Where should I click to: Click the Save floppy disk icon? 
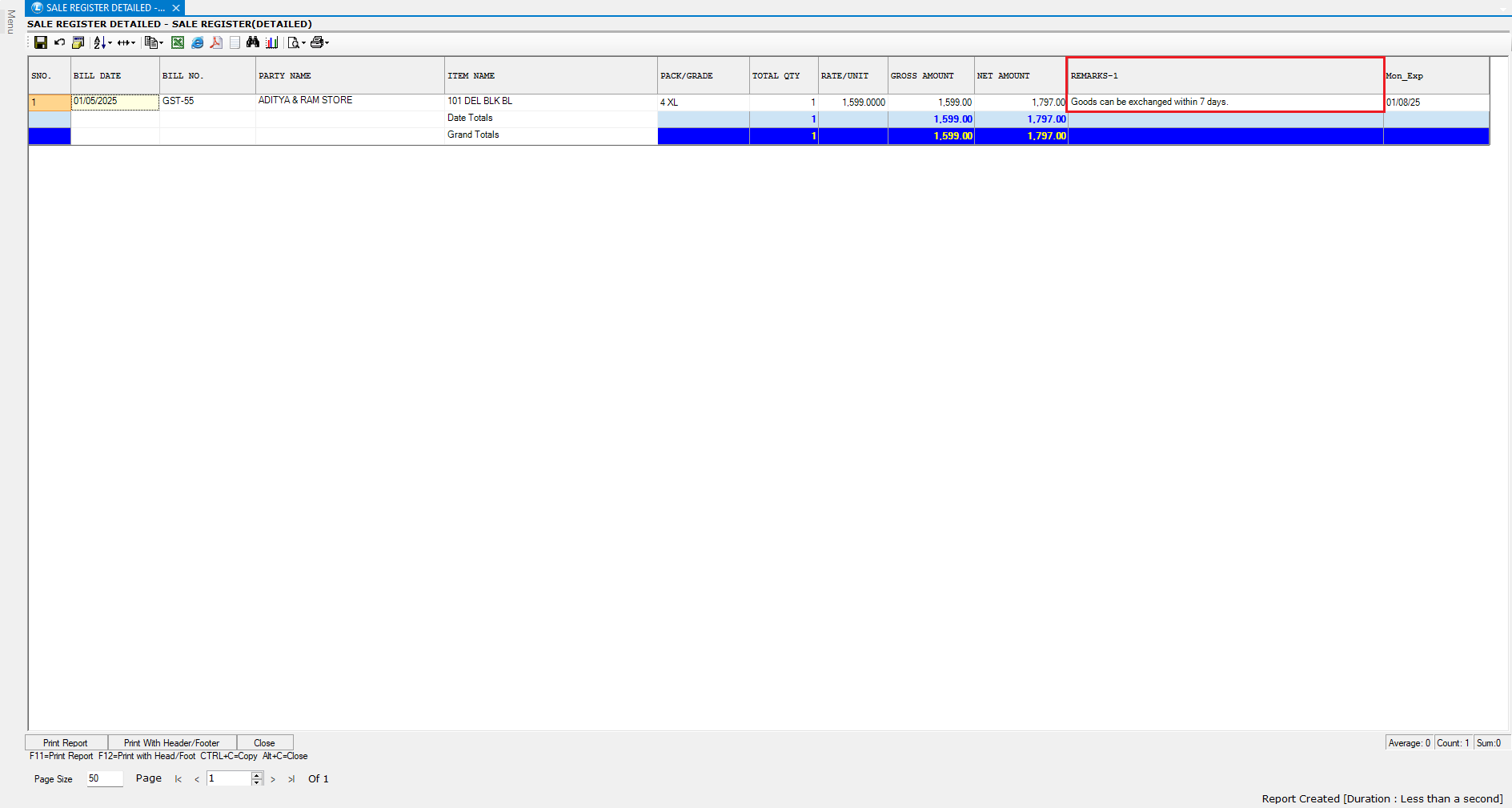tap(41, 42)
